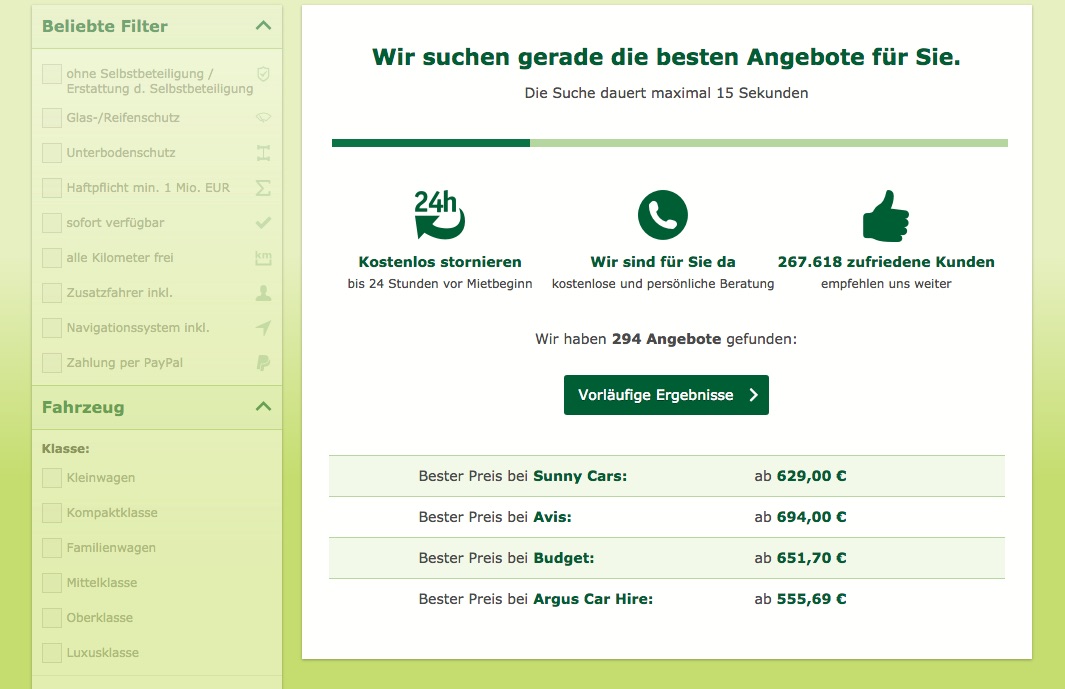Collapse the Fahrzeug filter section
The height and width of the screenshot is (689, 1065).
click(263, 407)
